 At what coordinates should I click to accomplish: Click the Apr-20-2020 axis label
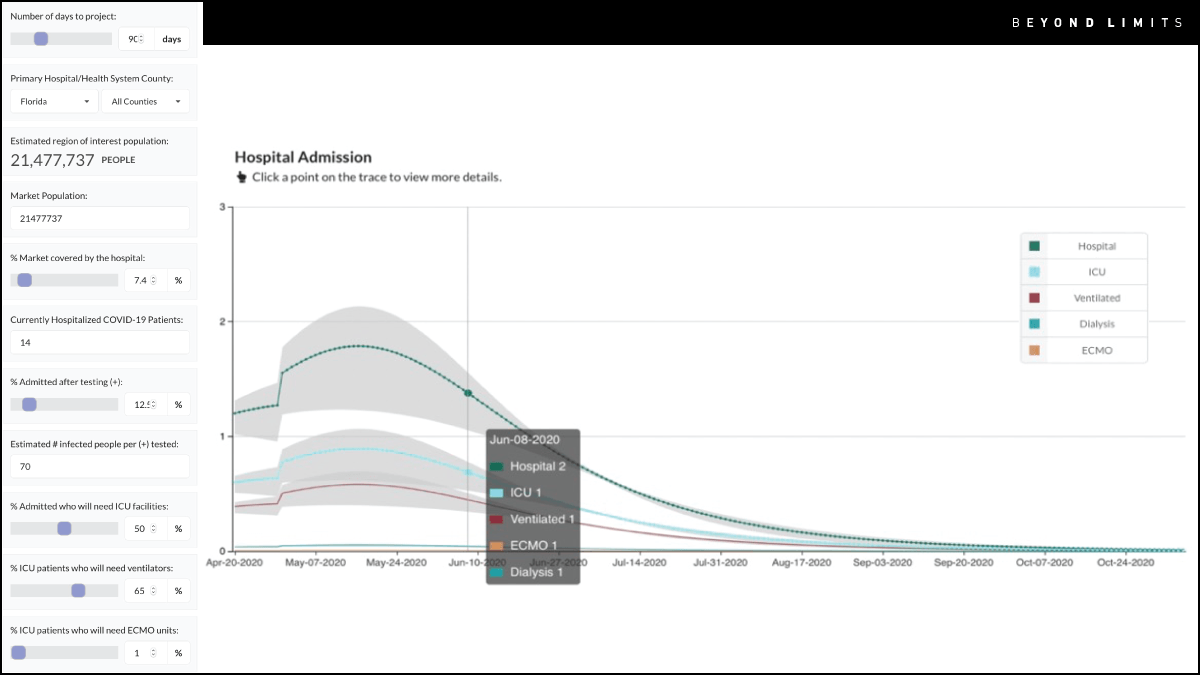(x=234, y=563)
